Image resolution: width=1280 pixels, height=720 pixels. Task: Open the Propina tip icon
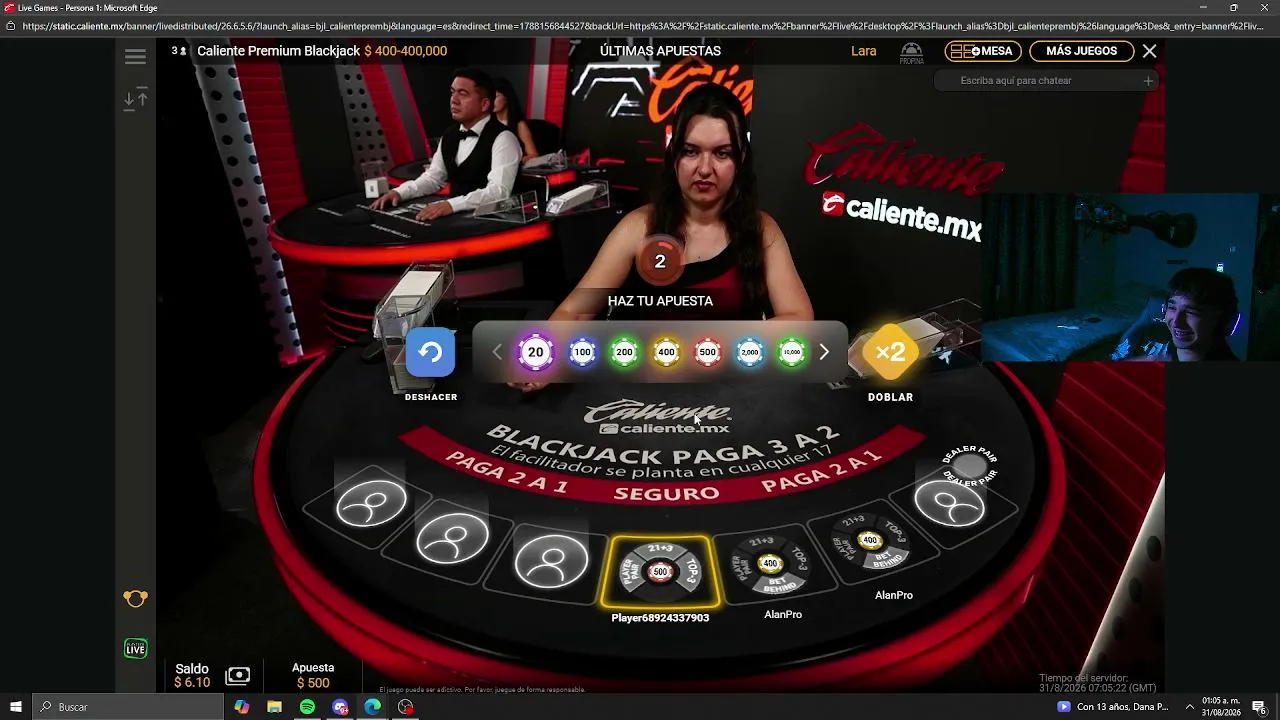[911, 52]
